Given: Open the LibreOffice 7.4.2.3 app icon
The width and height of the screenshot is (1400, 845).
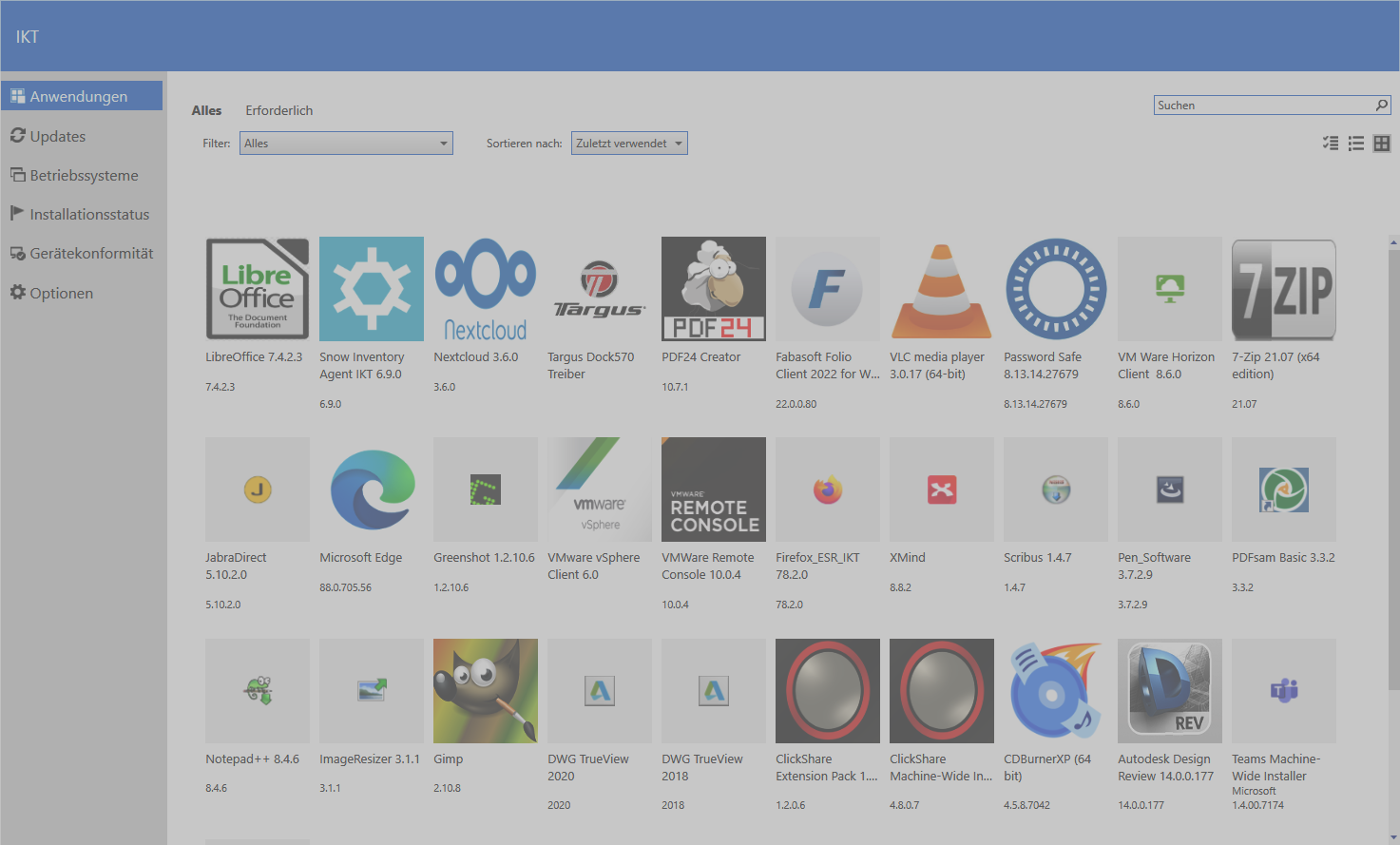Looking at the screenshot, I should click(x=258, y=289).
